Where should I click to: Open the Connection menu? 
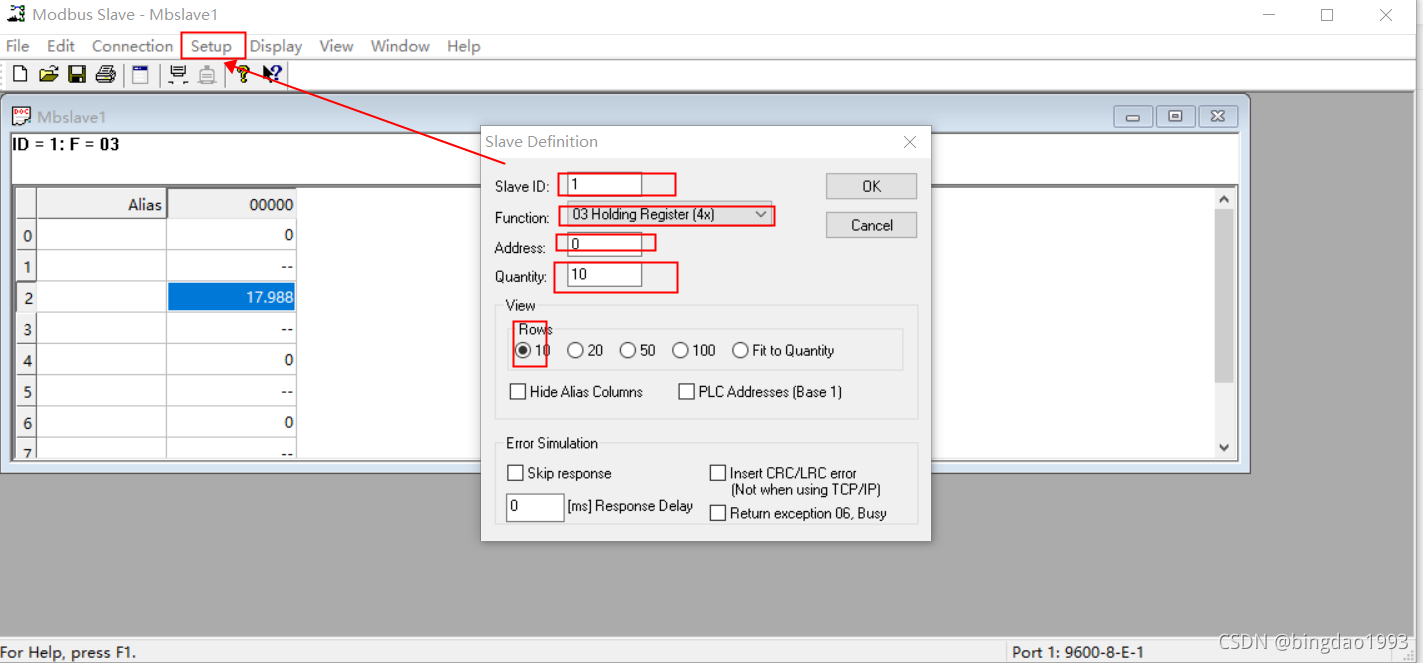point(132,46)
